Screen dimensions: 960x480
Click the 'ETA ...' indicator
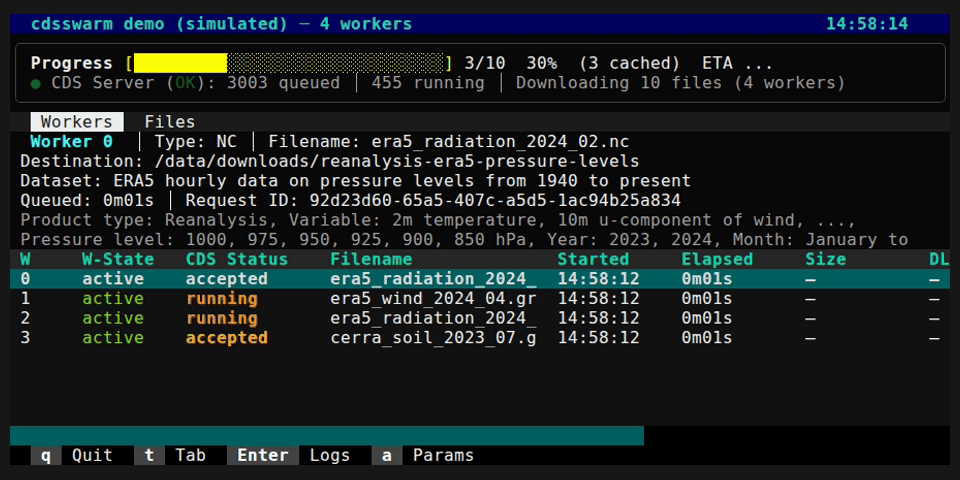[738, 63]
